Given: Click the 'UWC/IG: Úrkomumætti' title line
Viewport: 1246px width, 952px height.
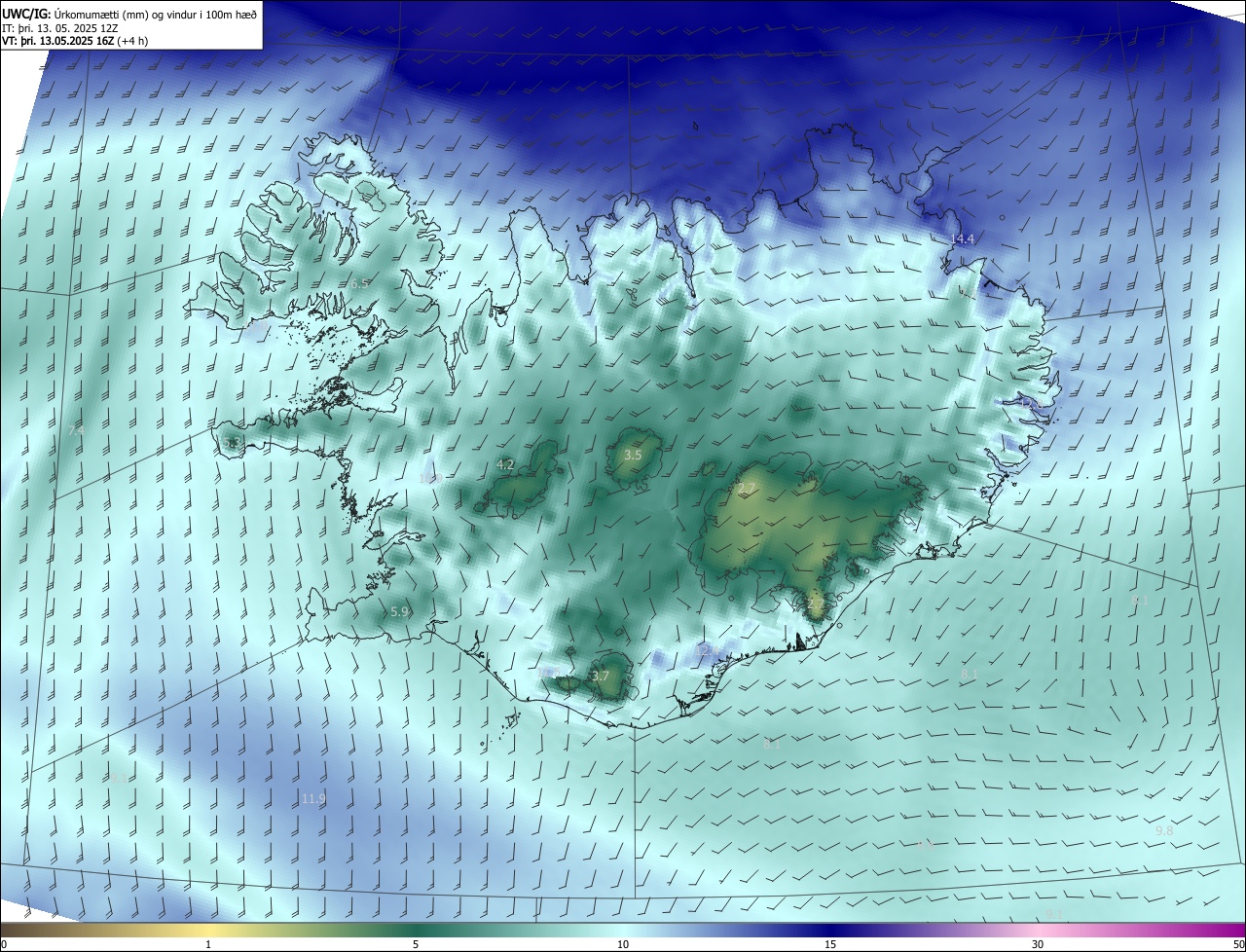Looking at the screenshot, I should [x=129, y=14].
